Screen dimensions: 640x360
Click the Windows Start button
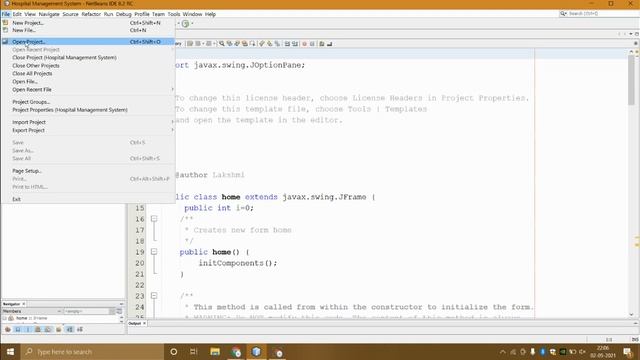coord(10,352)
